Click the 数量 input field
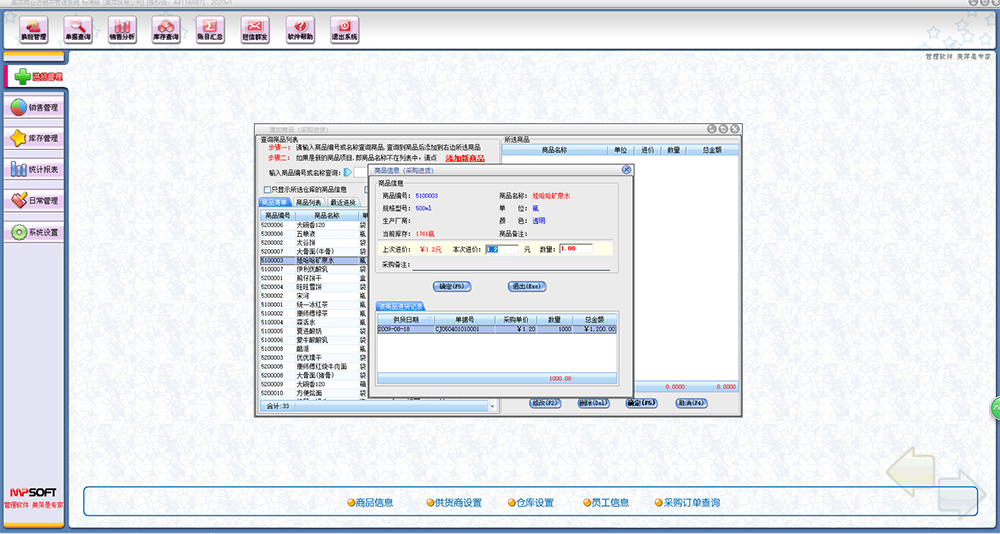1000x534 pixels. point(576,248)
